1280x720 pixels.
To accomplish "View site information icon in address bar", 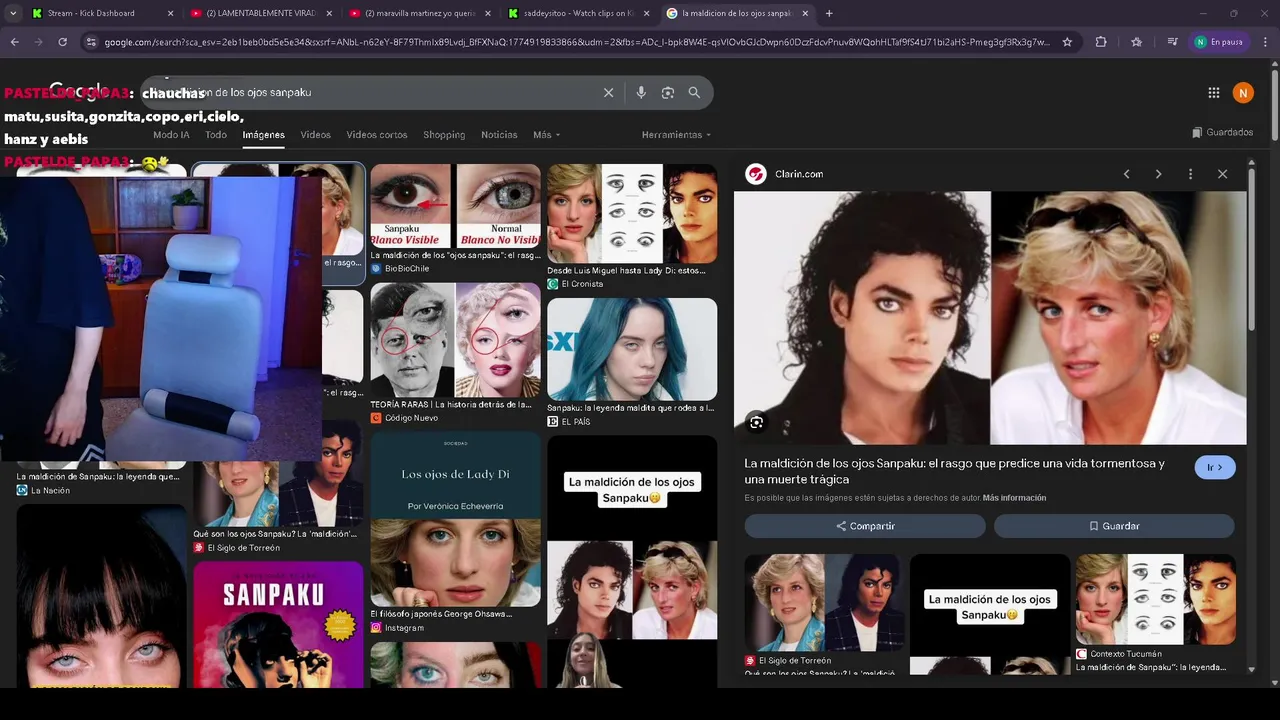I will pyautogui.click(x=91, y=42).
